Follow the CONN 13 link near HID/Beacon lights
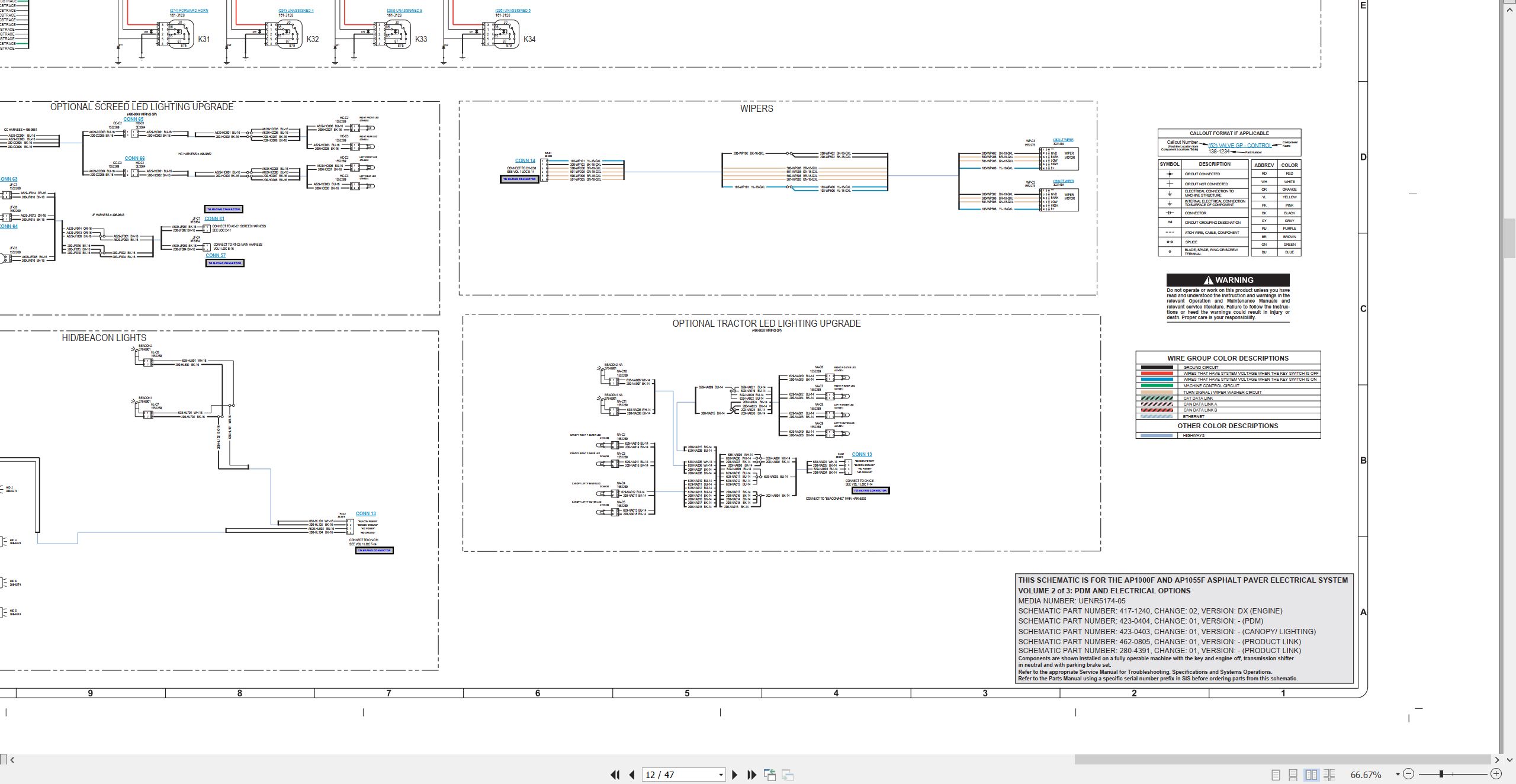 (366, 513)
